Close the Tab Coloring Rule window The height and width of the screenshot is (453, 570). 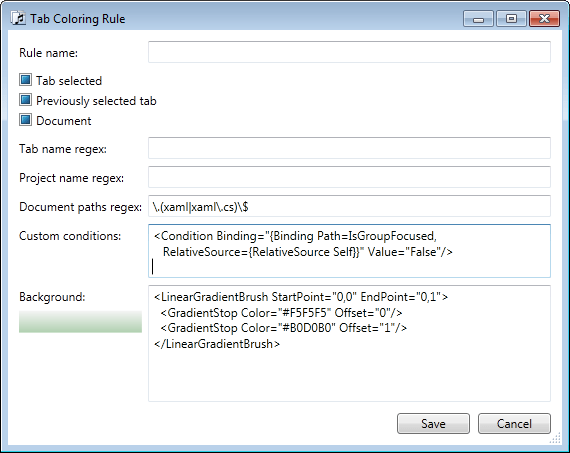(544, 19)
